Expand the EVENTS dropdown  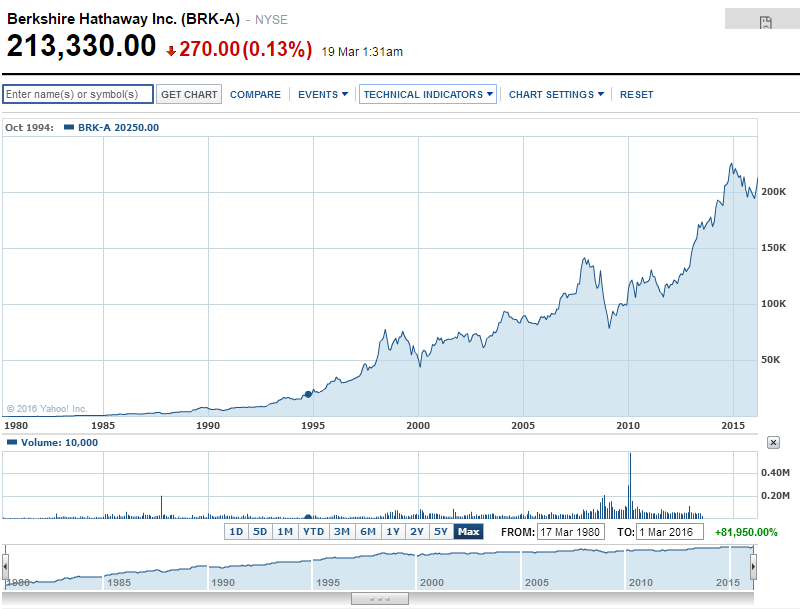tap(322, 93)
